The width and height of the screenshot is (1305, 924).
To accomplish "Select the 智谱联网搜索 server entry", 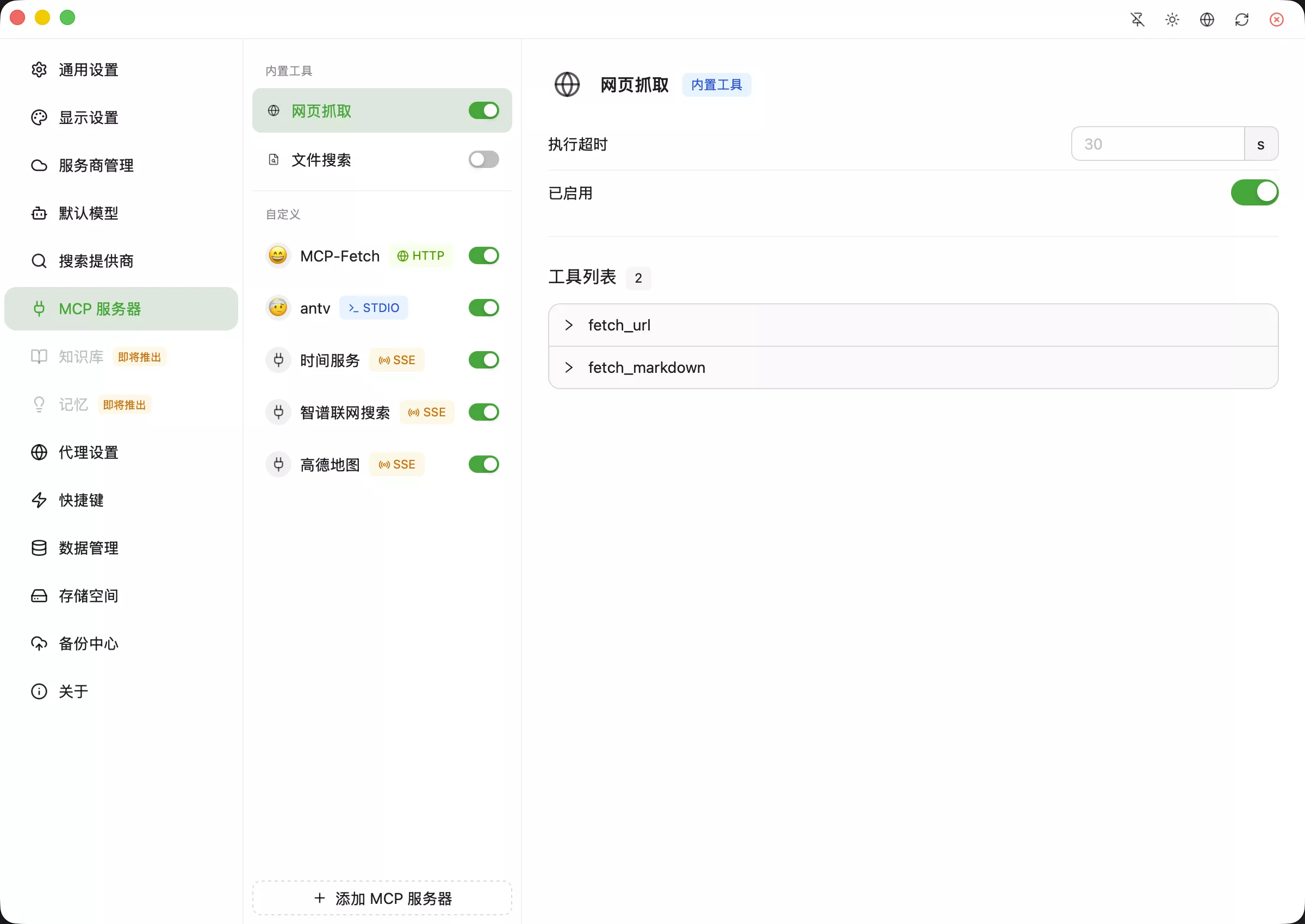I will tap(344, 412).
